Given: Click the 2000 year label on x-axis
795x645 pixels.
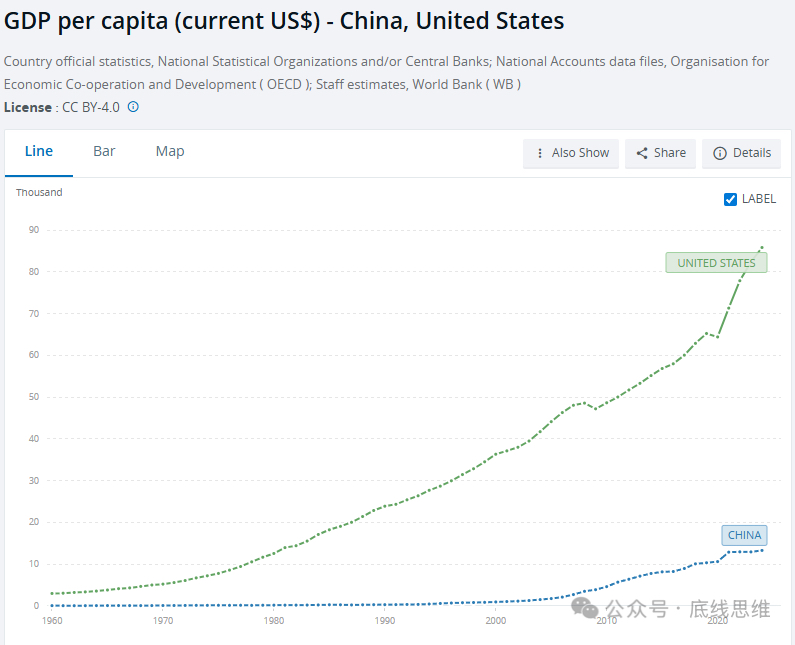Looking at the screenshot, I should (x=495, y=621).
